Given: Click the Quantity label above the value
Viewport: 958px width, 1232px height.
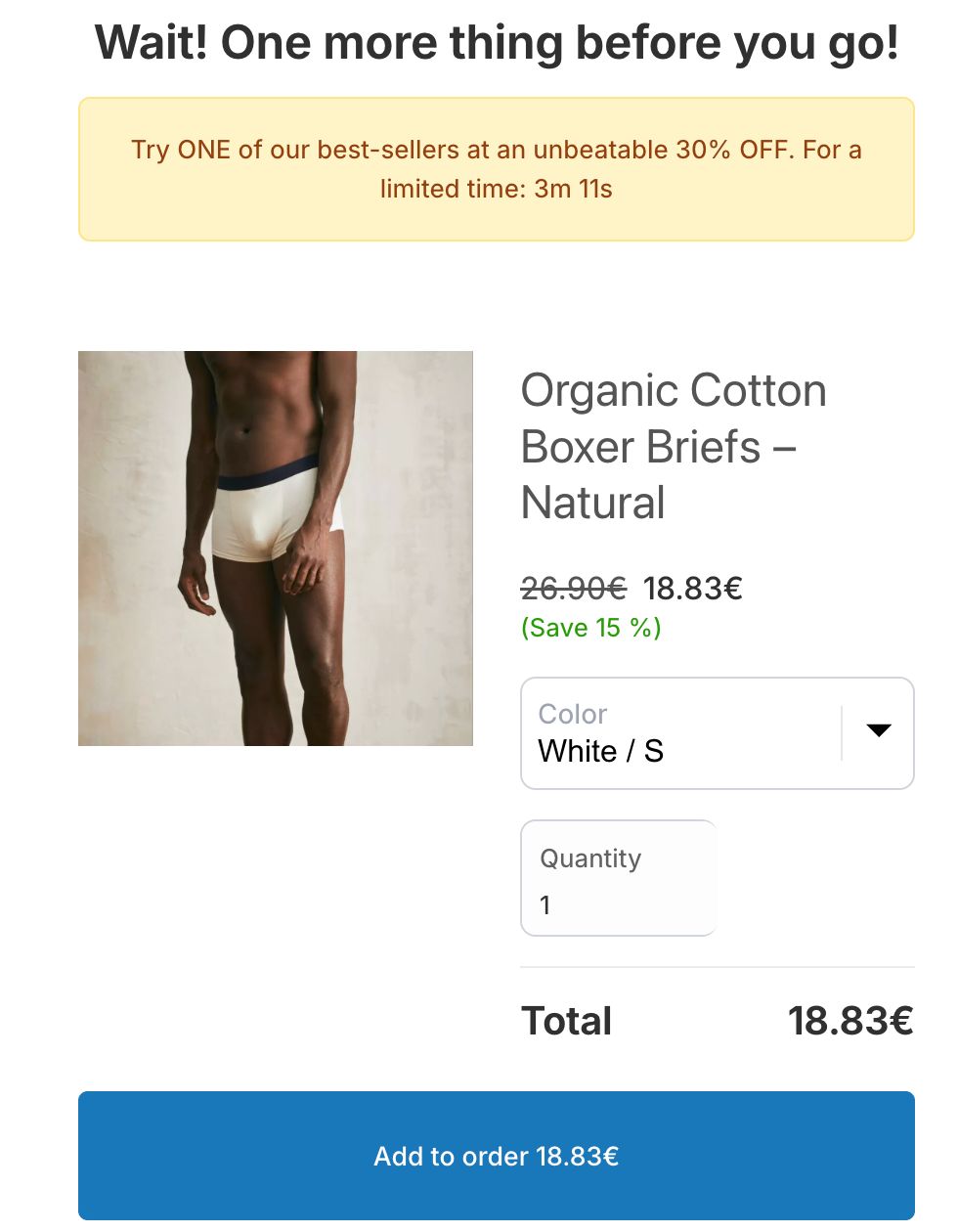Looking at the screenshot, I should tap(589, 858).
